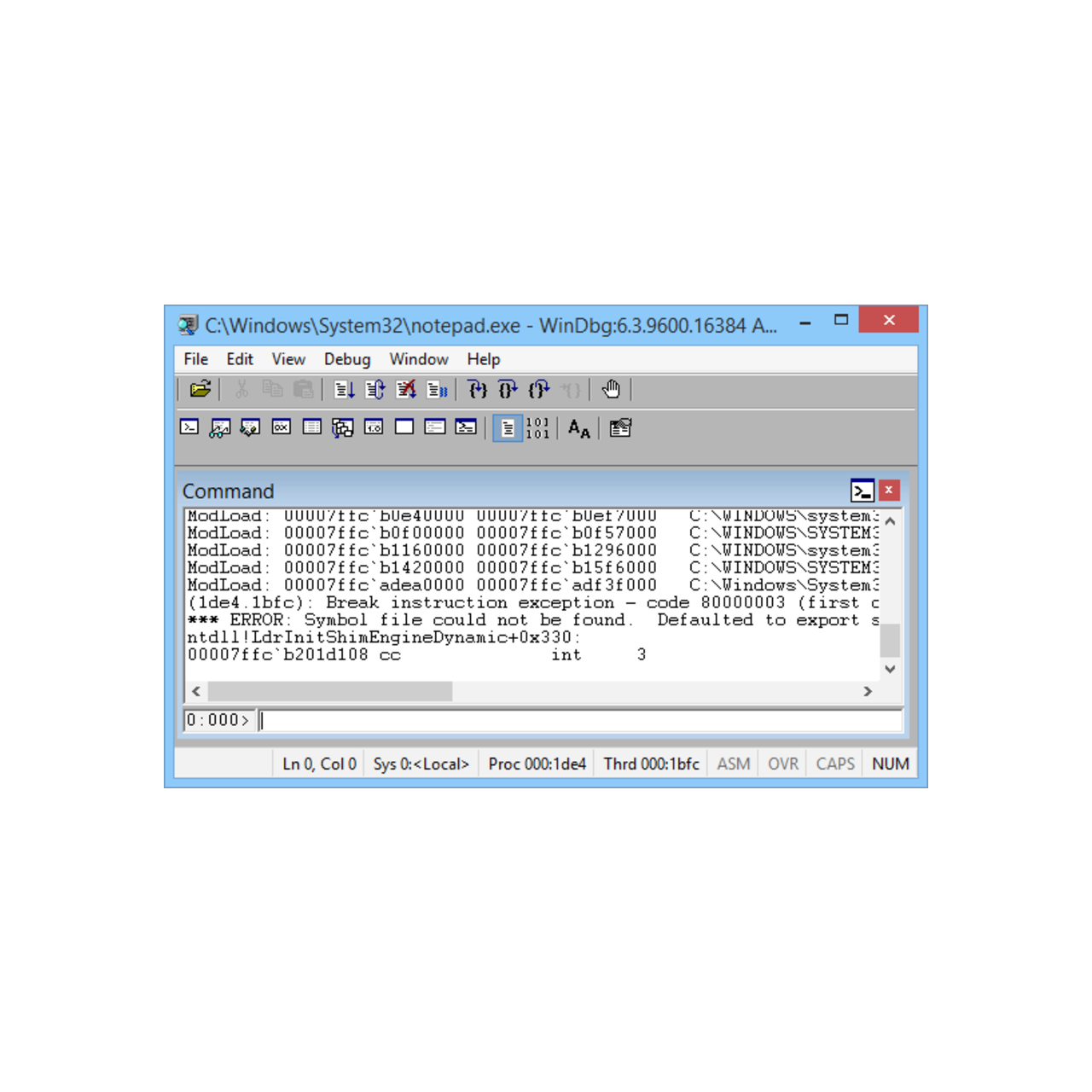Open a source file
Image resolution: width=1092 pixels, height=1092 pixels.
(x=200, y=390)
